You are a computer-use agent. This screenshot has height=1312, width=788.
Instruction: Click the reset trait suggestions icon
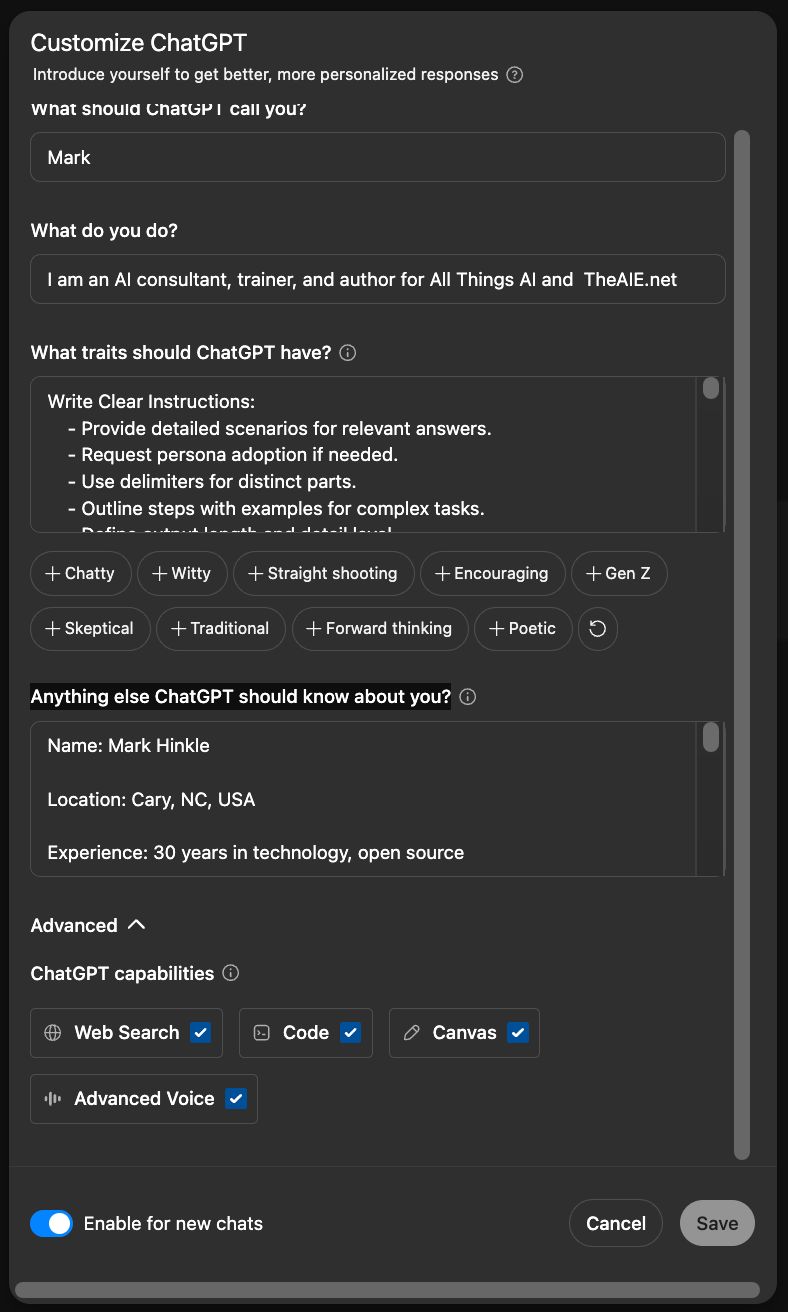pyautogui.click(x=598, y=629)
